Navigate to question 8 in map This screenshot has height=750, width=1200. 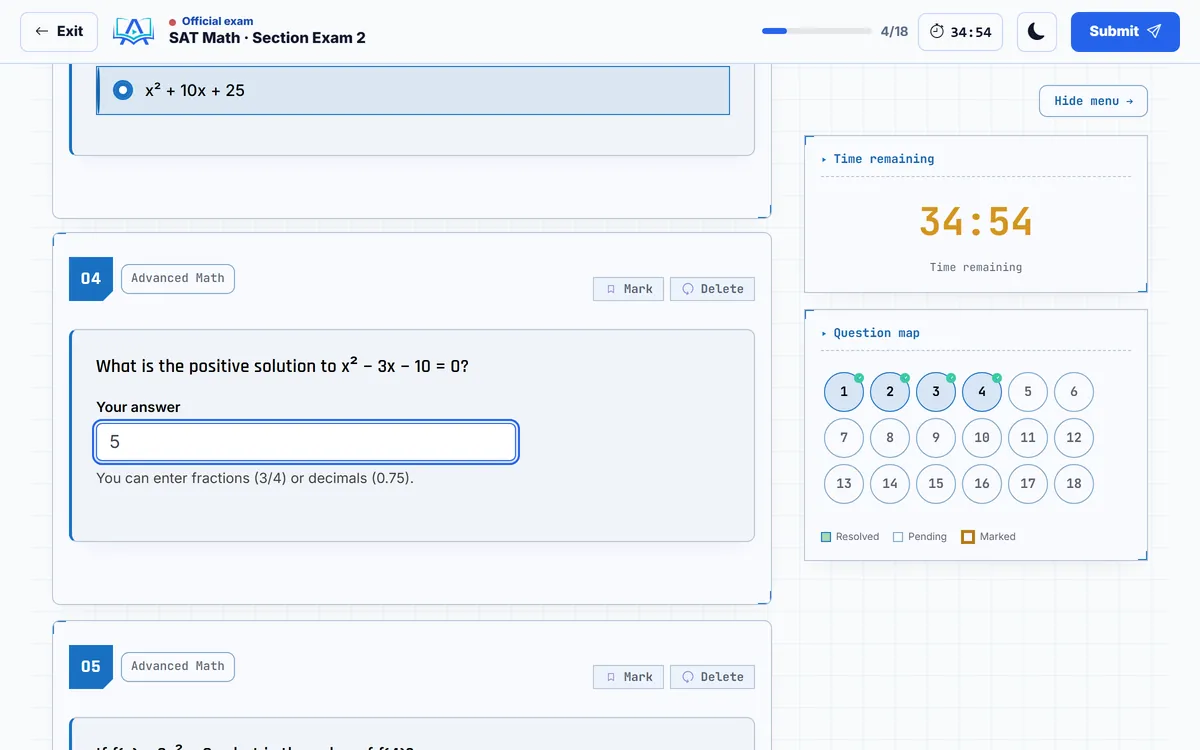coord(890,438)
